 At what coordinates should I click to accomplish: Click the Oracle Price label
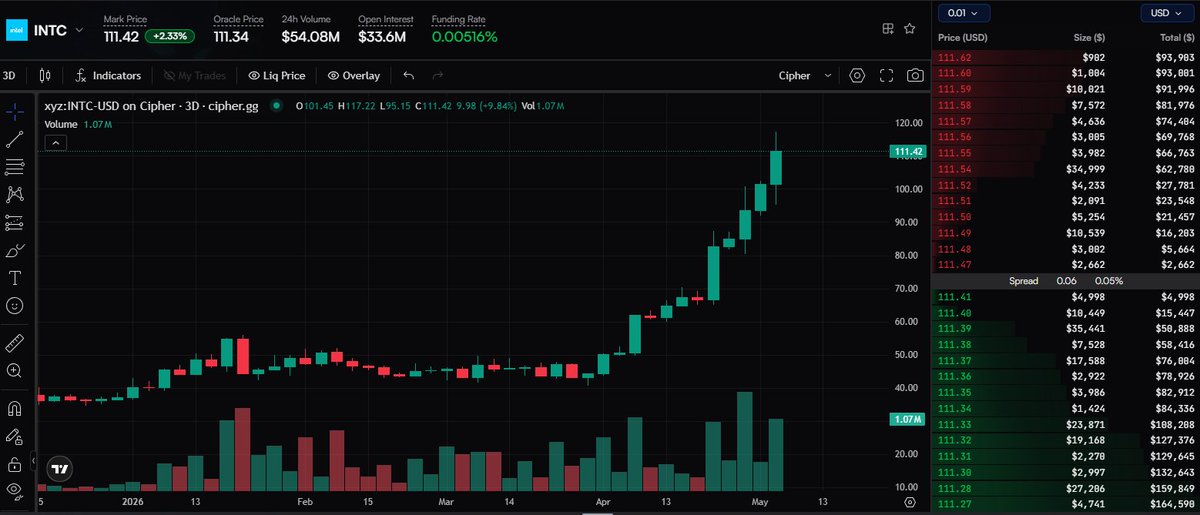(238, 19)
